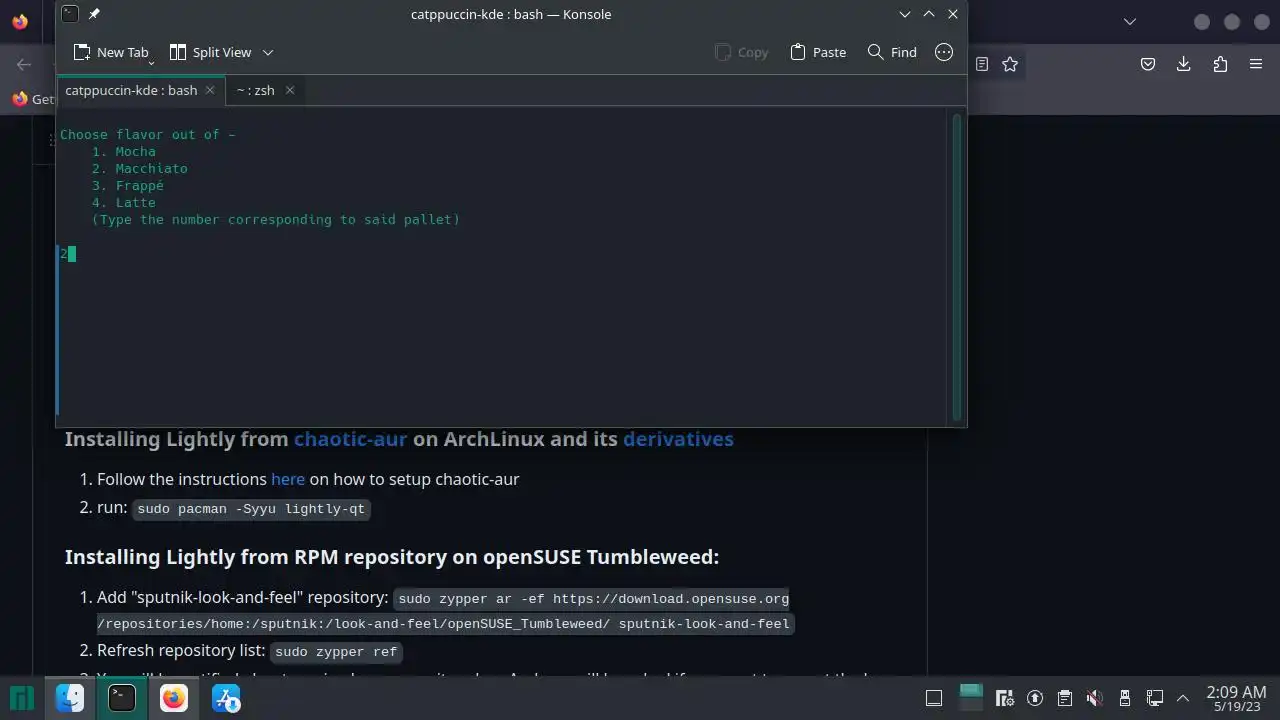Close the catppuccin-kde : bash tab
The image size is (1280, 720).
pyautogui.click(x=210, y=90)
